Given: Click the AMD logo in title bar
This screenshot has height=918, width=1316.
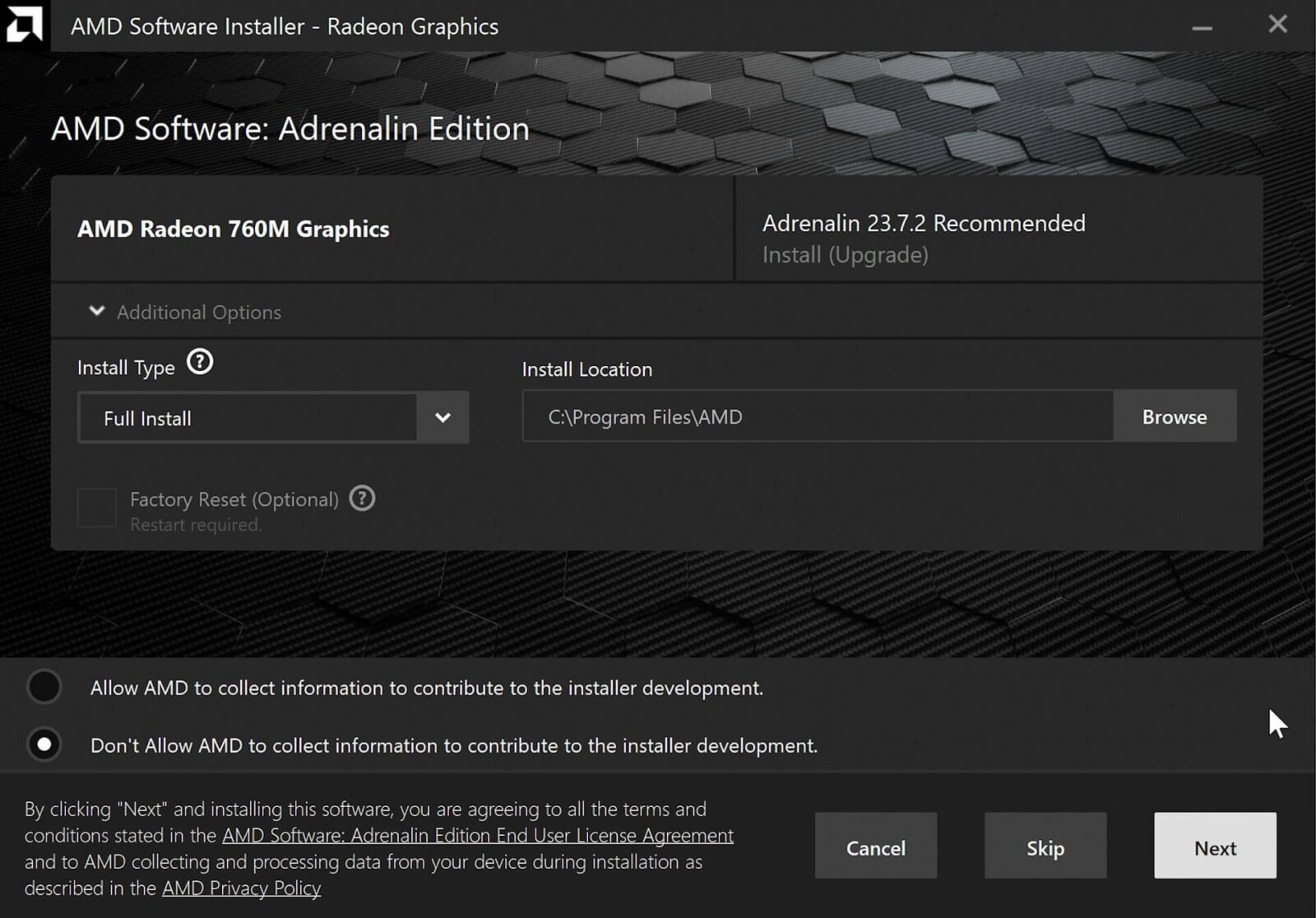Looking at the screenshot, I should [x=24, y=25].
